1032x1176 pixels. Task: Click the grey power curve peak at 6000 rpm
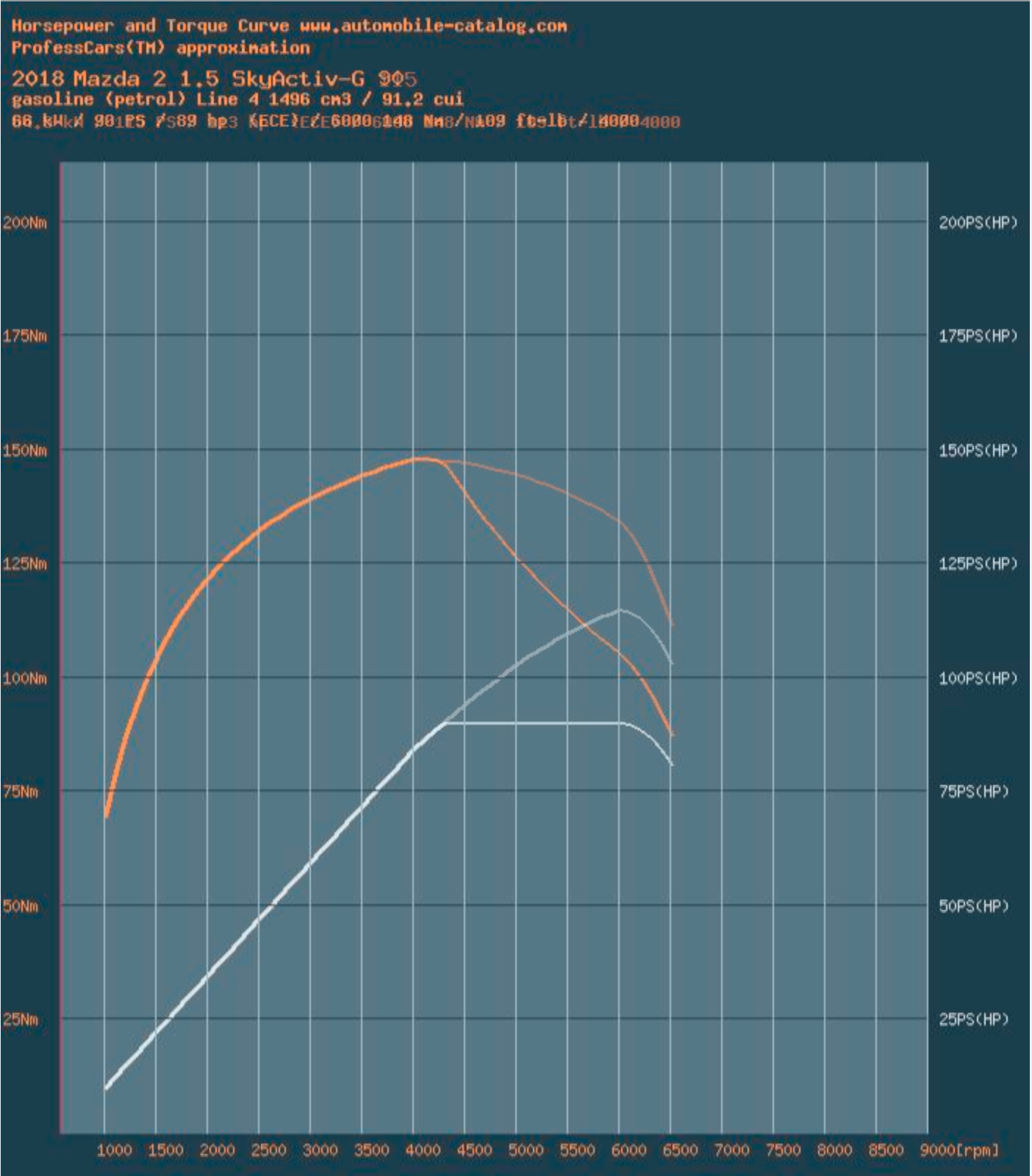click(621, 609)
